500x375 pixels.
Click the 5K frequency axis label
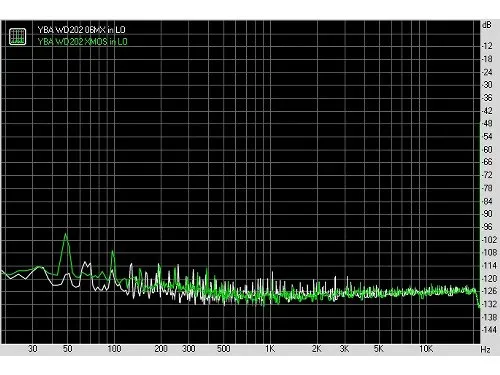click(379, 349)
